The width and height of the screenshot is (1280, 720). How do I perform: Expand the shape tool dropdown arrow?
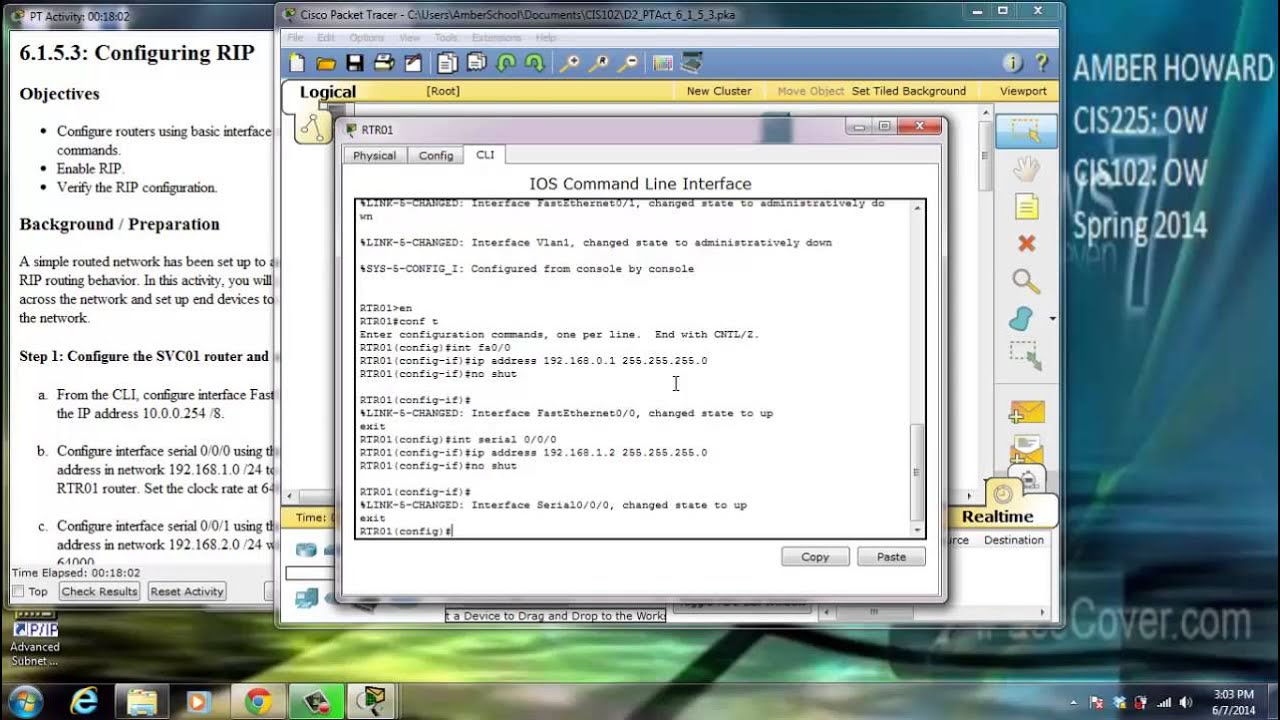[x=1052, y=319]
